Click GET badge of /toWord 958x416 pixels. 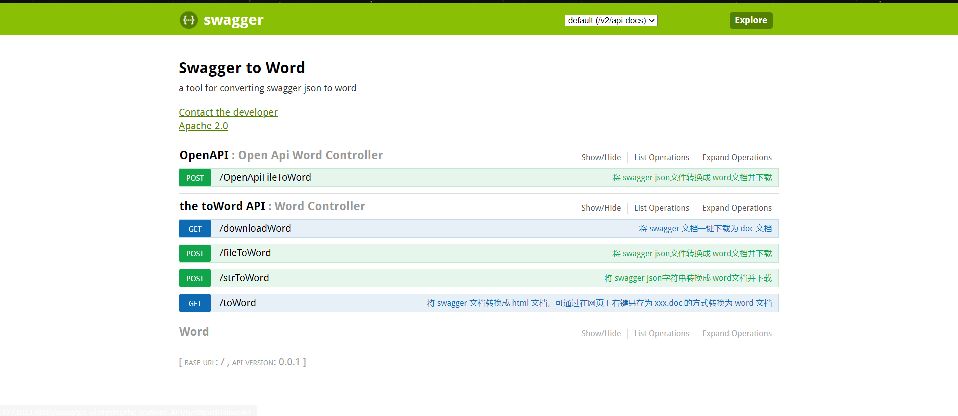click(195, 303)
